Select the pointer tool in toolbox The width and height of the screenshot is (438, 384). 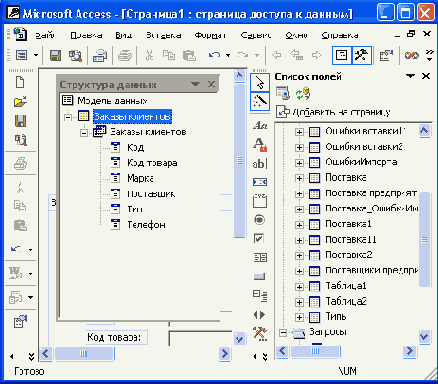coord(260,82)
